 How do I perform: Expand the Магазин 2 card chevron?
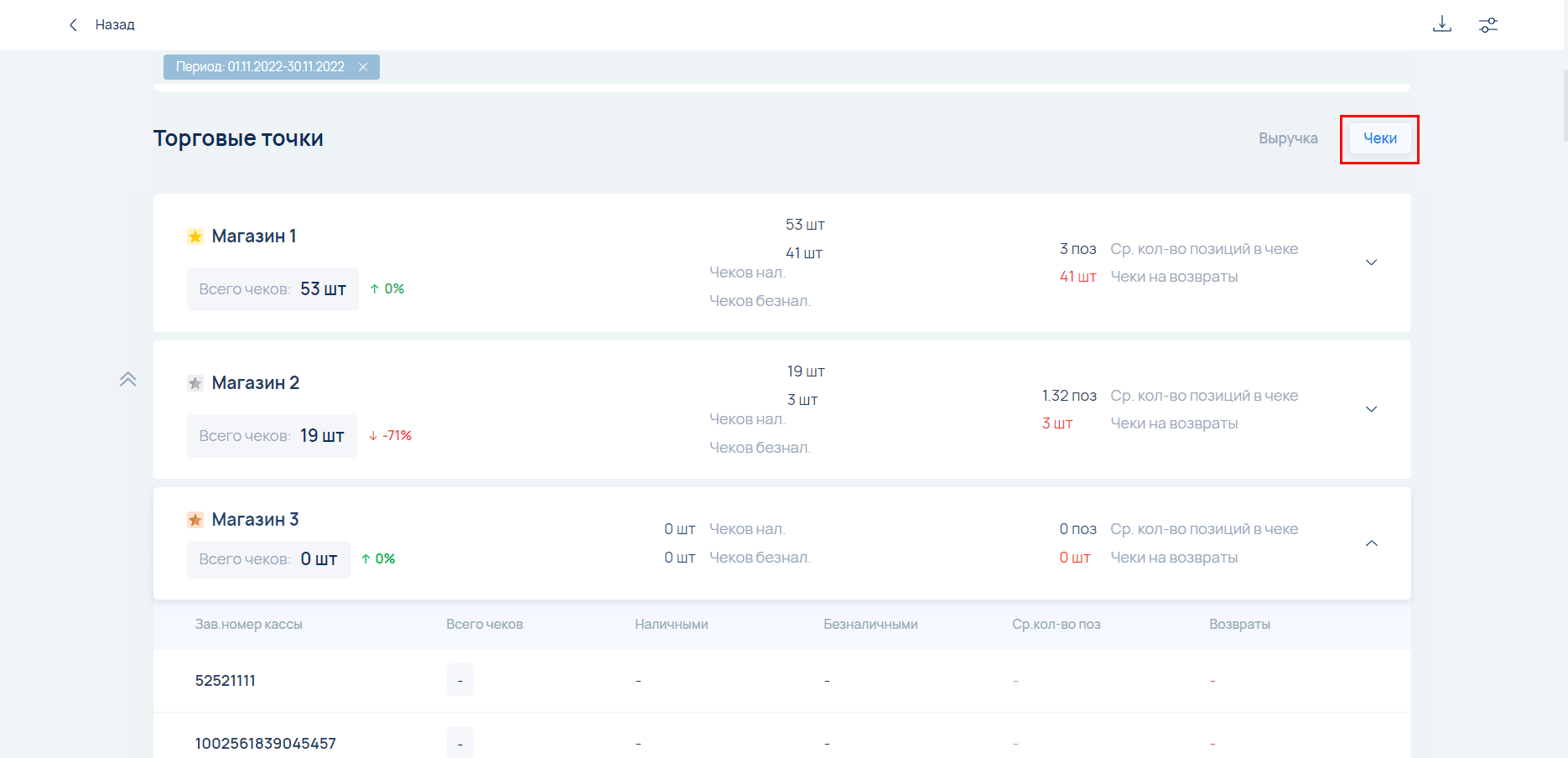click(1372, 409)
